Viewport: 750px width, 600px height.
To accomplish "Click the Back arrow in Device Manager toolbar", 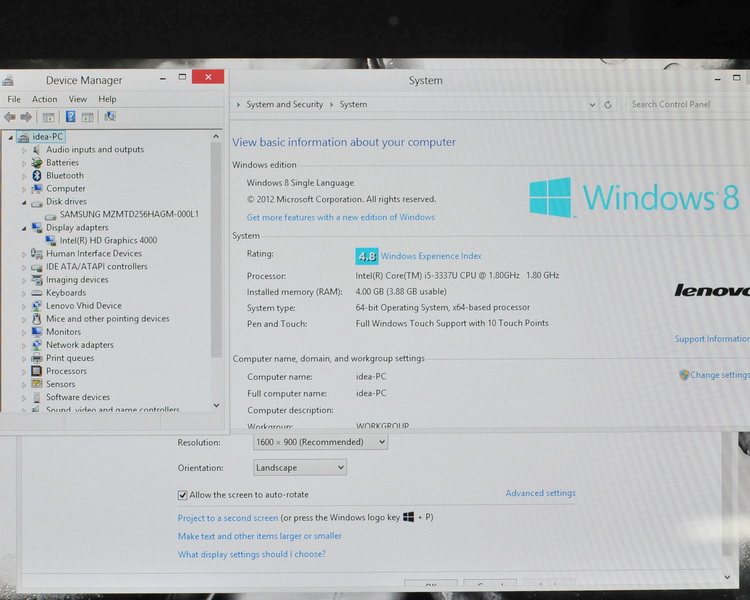I will click(10, 117).
